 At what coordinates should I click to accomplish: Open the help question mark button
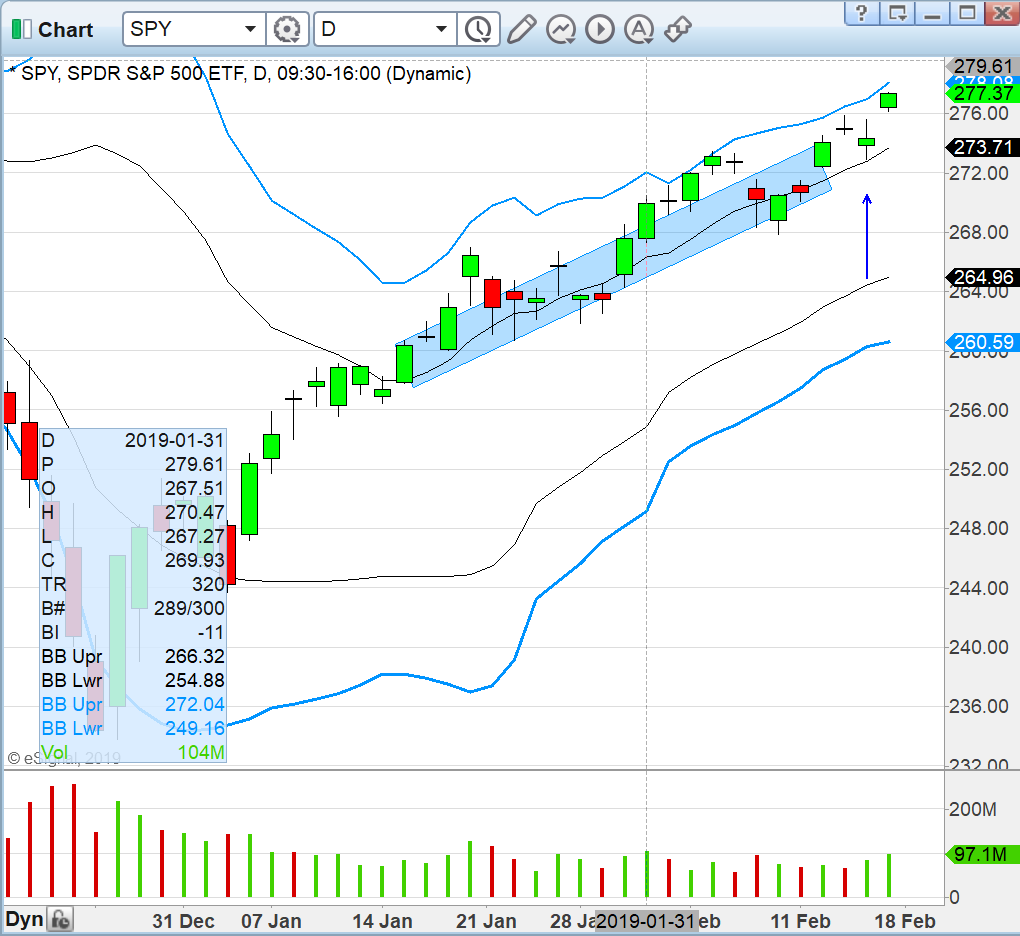(x=861, y=12)
